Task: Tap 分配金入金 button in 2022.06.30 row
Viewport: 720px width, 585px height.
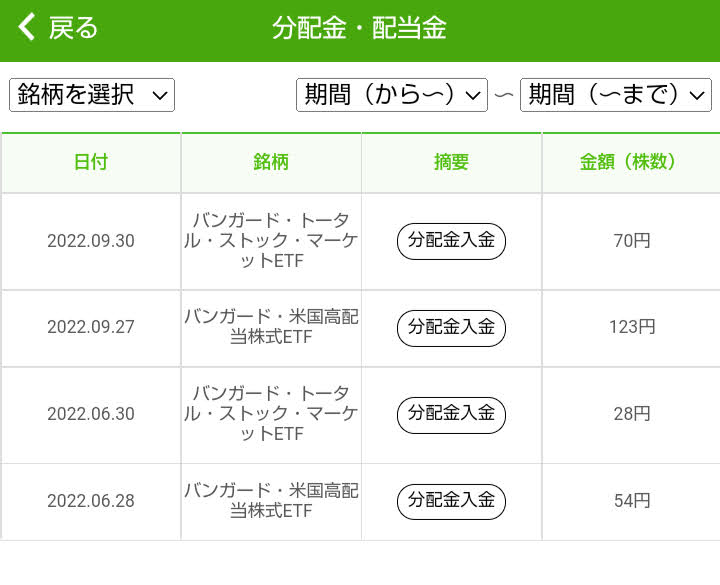Action: point(451,413)
